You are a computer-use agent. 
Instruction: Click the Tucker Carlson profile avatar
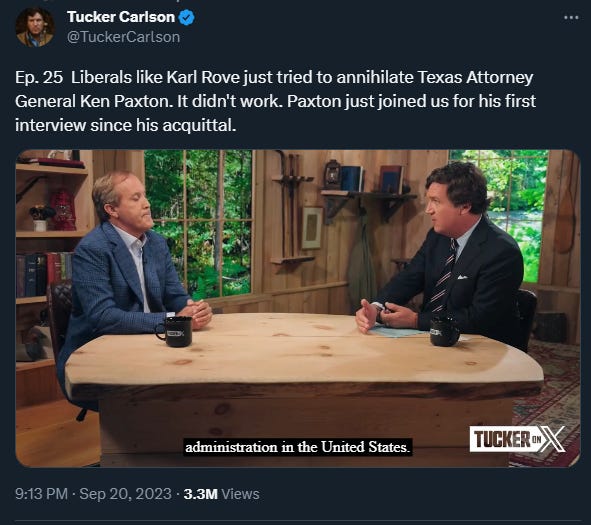pyautogui.click(x=35, y=27)
